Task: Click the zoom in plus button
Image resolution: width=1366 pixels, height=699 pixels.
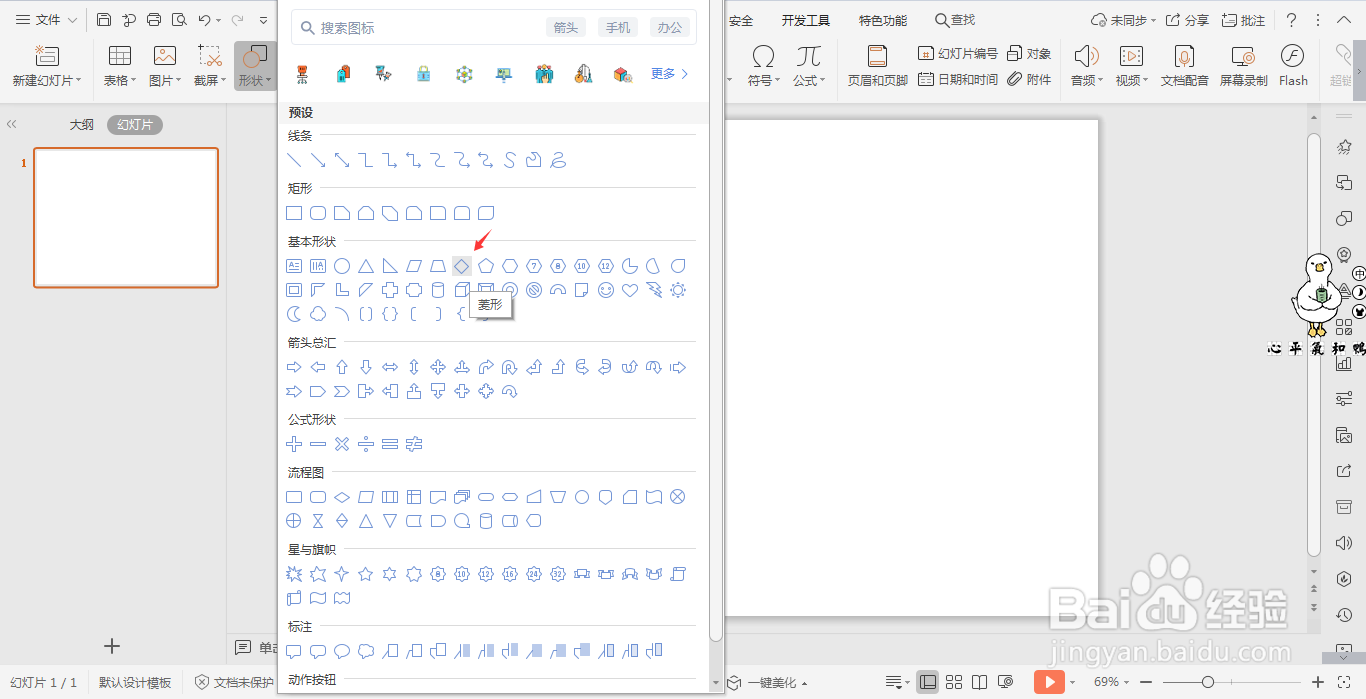Action: [x=1318, y=682]
